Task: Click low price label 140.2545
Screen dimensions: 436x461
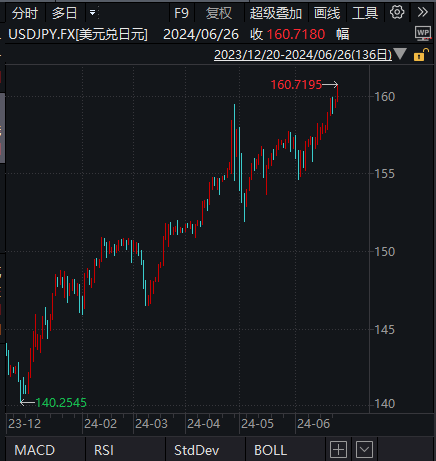Action: [61, 403]
